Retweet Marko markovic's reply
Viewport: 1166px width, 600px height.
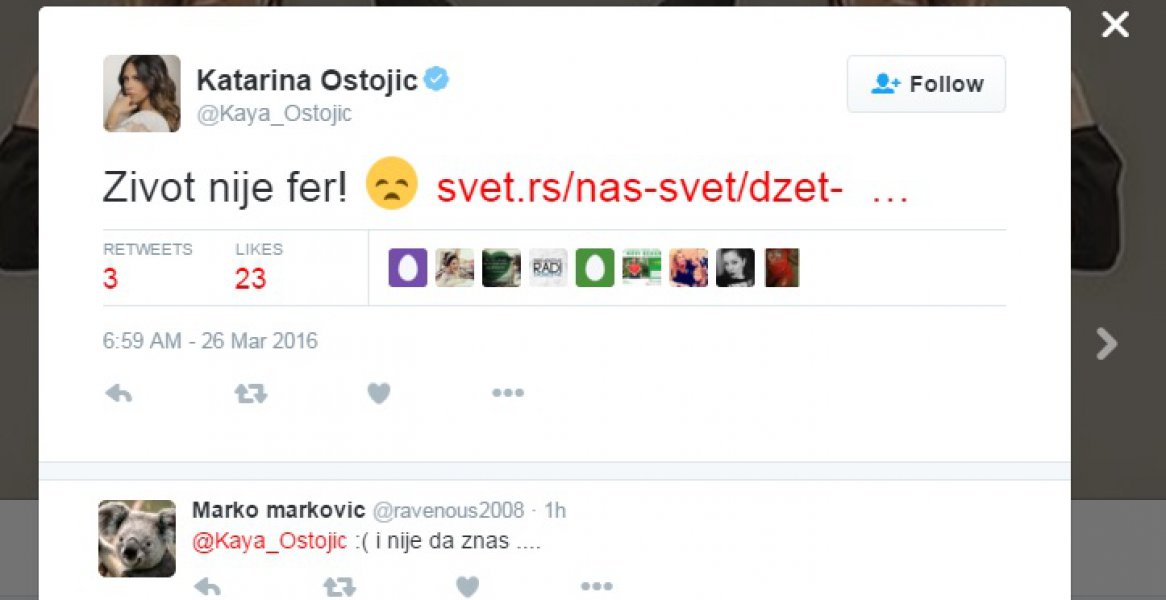[339, 586]
